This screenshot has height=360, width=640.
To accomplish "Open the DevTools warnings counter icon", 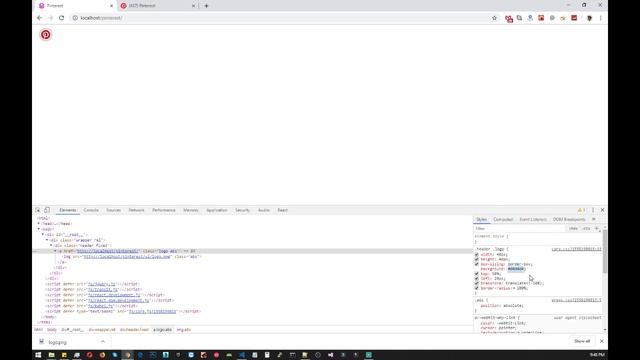I will point(581,210).
